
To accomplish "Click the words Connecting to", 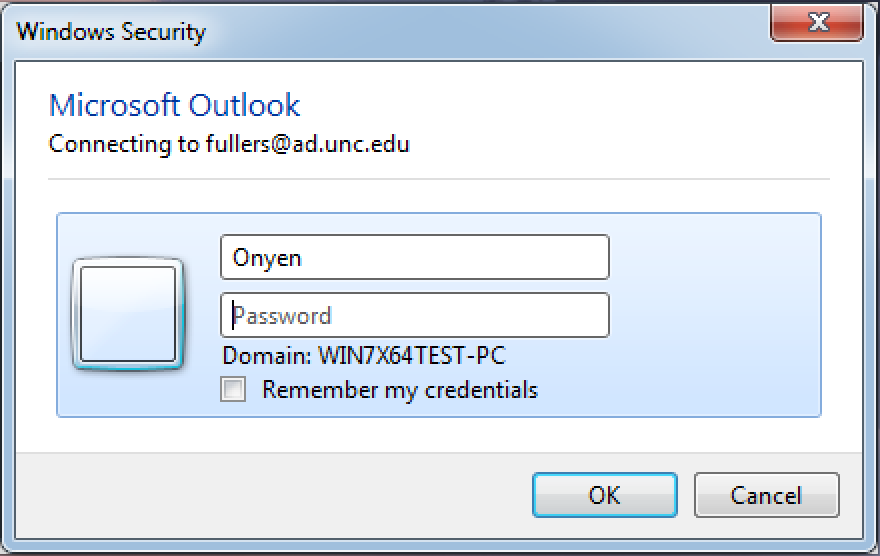I will pyautogui.click(x=124, y=144).
